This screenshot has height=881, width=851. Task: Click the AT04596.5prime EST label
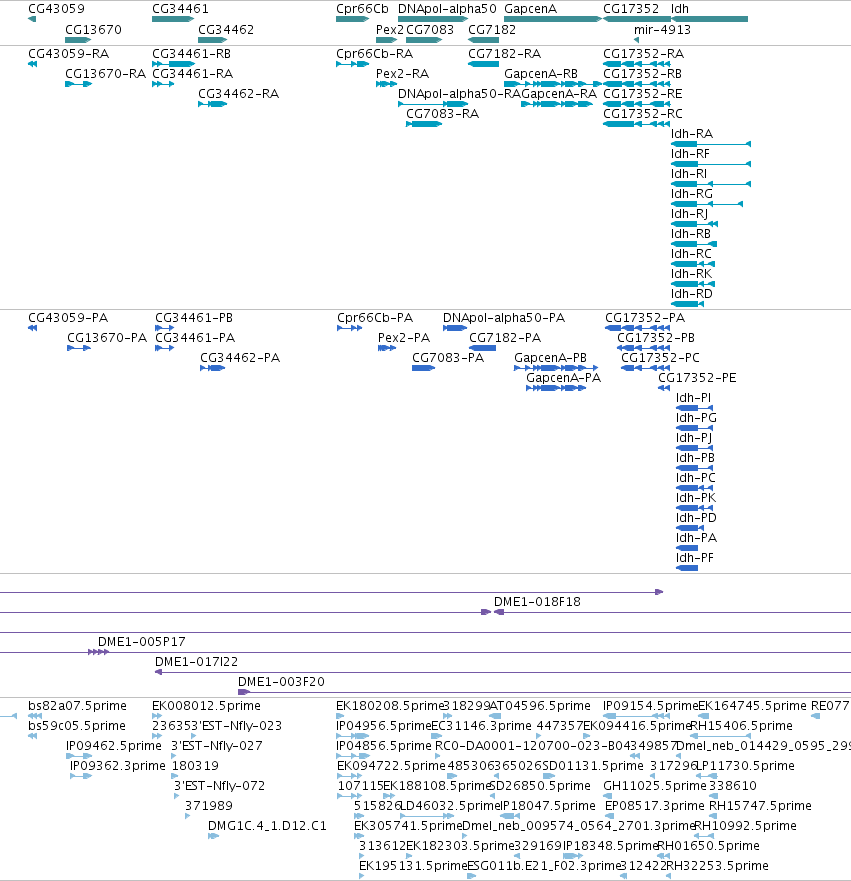coord(540,706)
